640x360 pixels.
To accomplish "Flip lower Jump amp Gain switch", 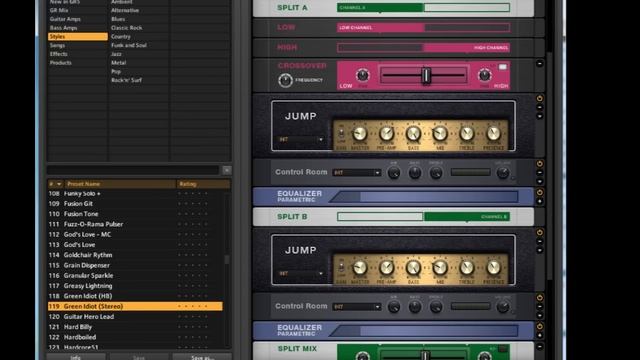I will [341, 267].
